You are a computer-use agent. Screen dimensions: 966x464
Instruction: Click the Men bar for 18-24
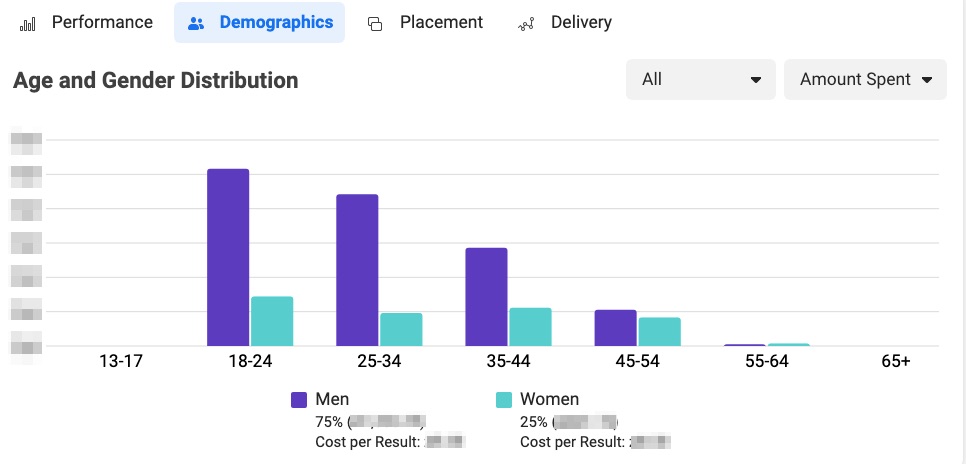point(228,258)
